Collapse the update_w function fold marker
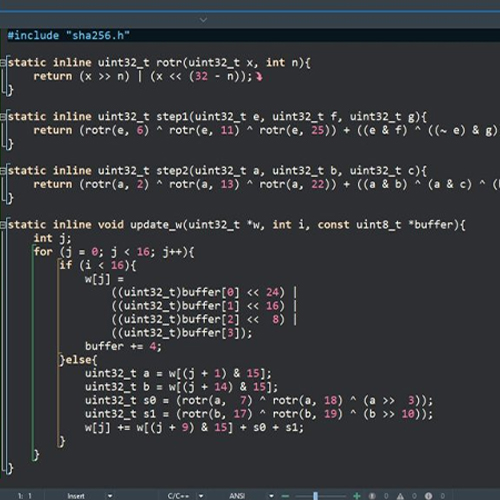500x500 pixels. (x=3, y=225)
